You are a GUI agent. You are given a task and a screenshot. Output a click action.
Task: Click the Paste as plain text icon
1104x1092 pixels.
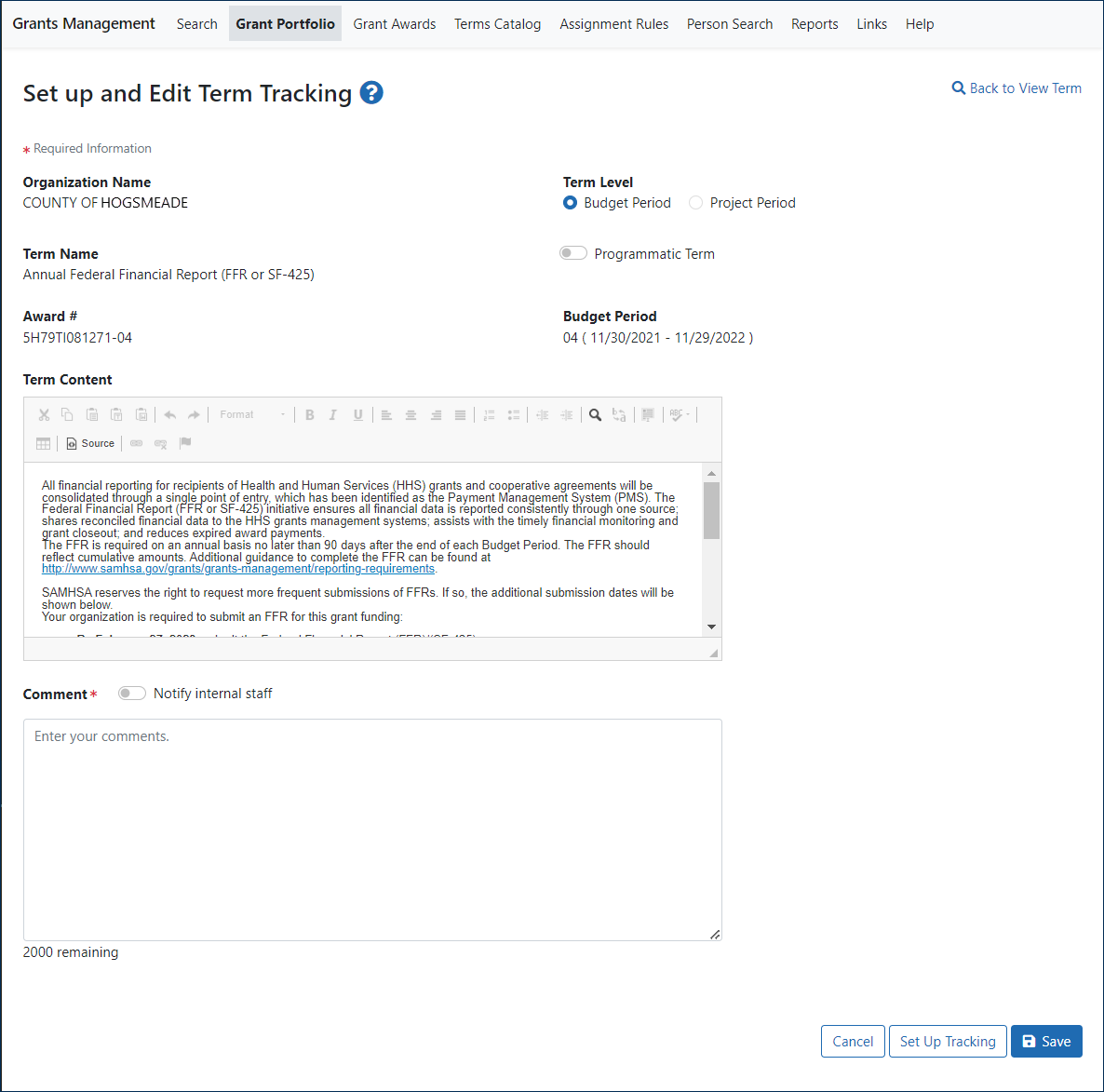(x=117, y=414)
